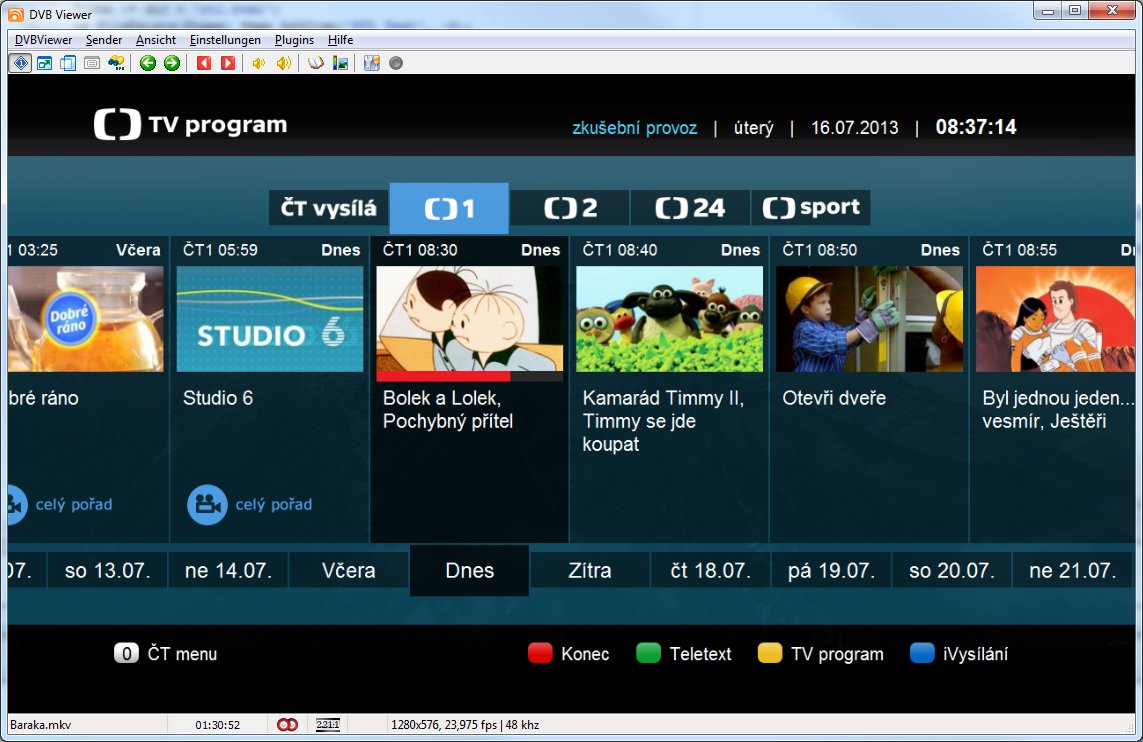The image size is (1143, 742).
Task: Open the Einstellungen menu
Action: point(225,40)
